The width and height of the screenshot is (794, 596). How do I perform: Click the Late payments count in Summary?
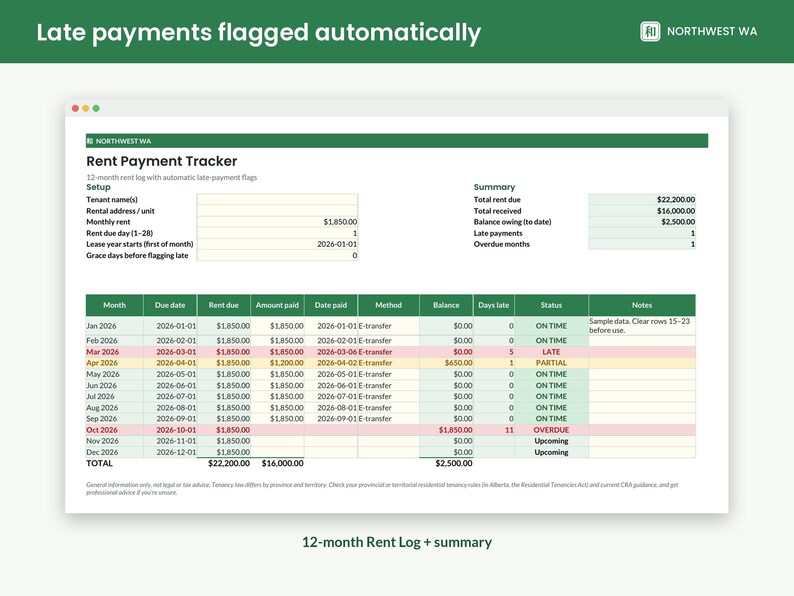tap(642, 233)
